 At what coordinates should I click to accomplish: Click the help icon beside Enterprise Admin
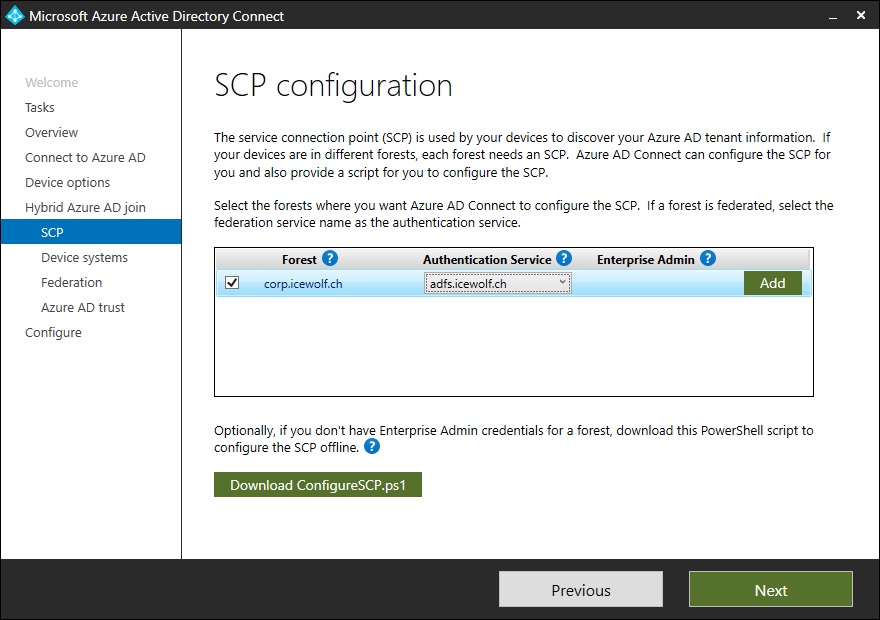click(x=708, y=259)
